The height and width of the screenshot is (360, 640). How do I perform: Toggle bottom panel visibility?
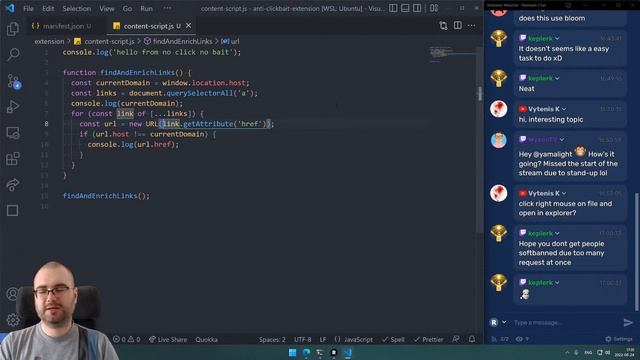coord(405,8)
